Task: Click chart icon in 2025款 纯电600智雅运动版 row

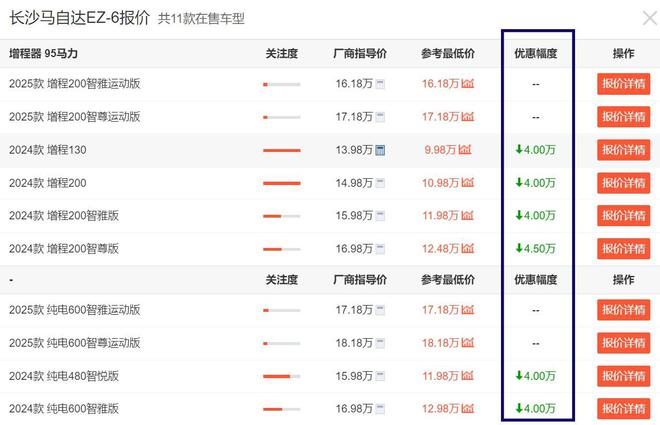Action: (x=467, y=310)
